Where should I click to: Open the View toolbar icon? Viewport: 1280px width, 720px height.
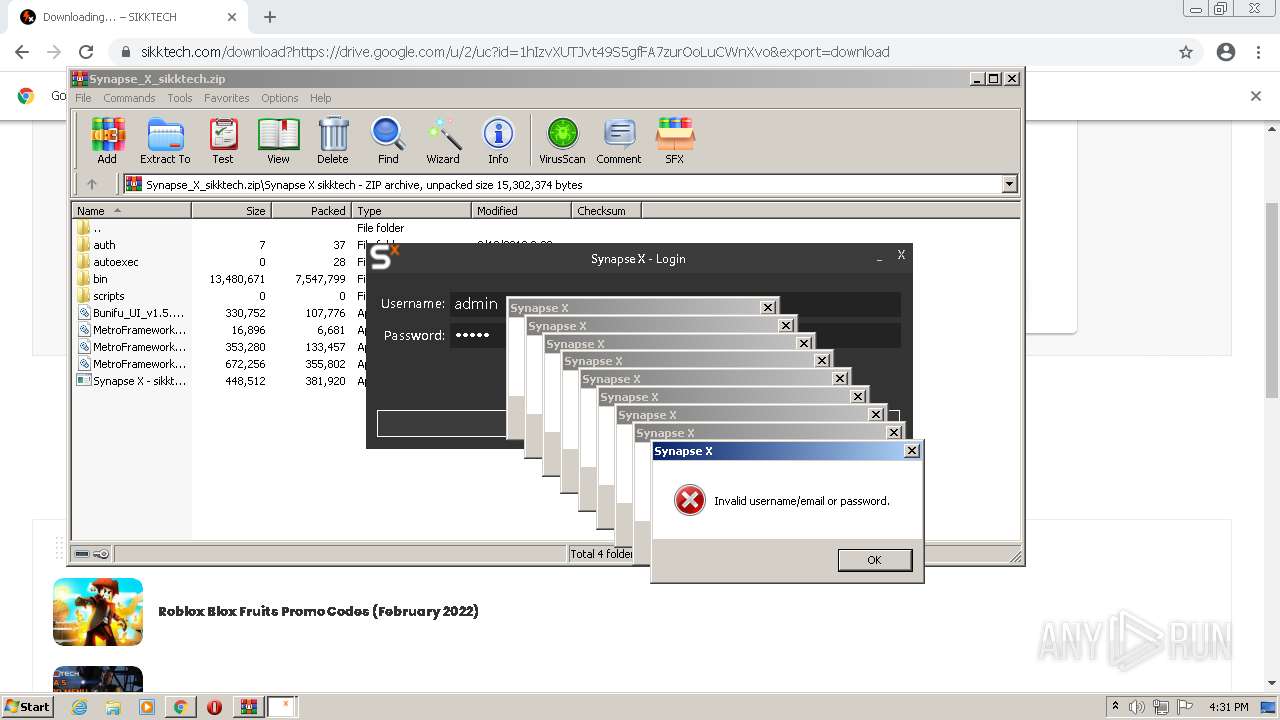(278, 140)
